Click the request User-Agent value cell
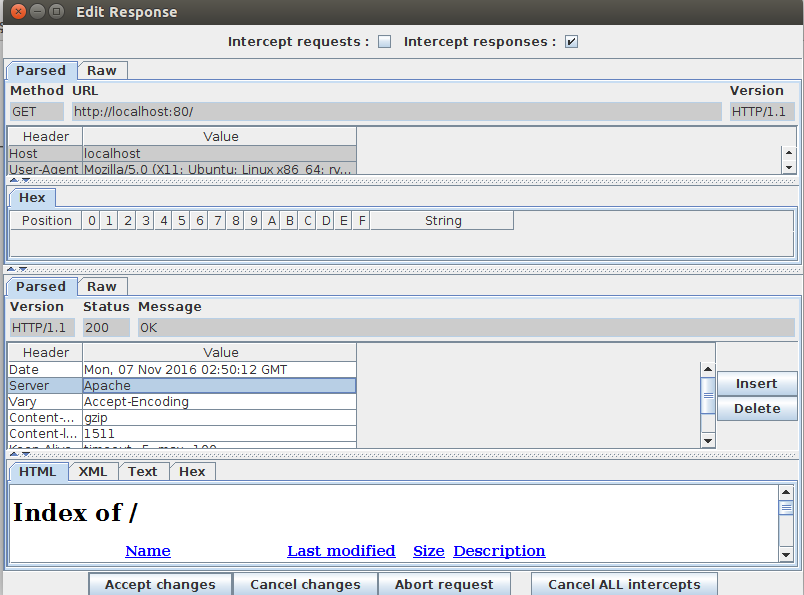The height and width of the screenshot is (595, 804). [219, 168]
